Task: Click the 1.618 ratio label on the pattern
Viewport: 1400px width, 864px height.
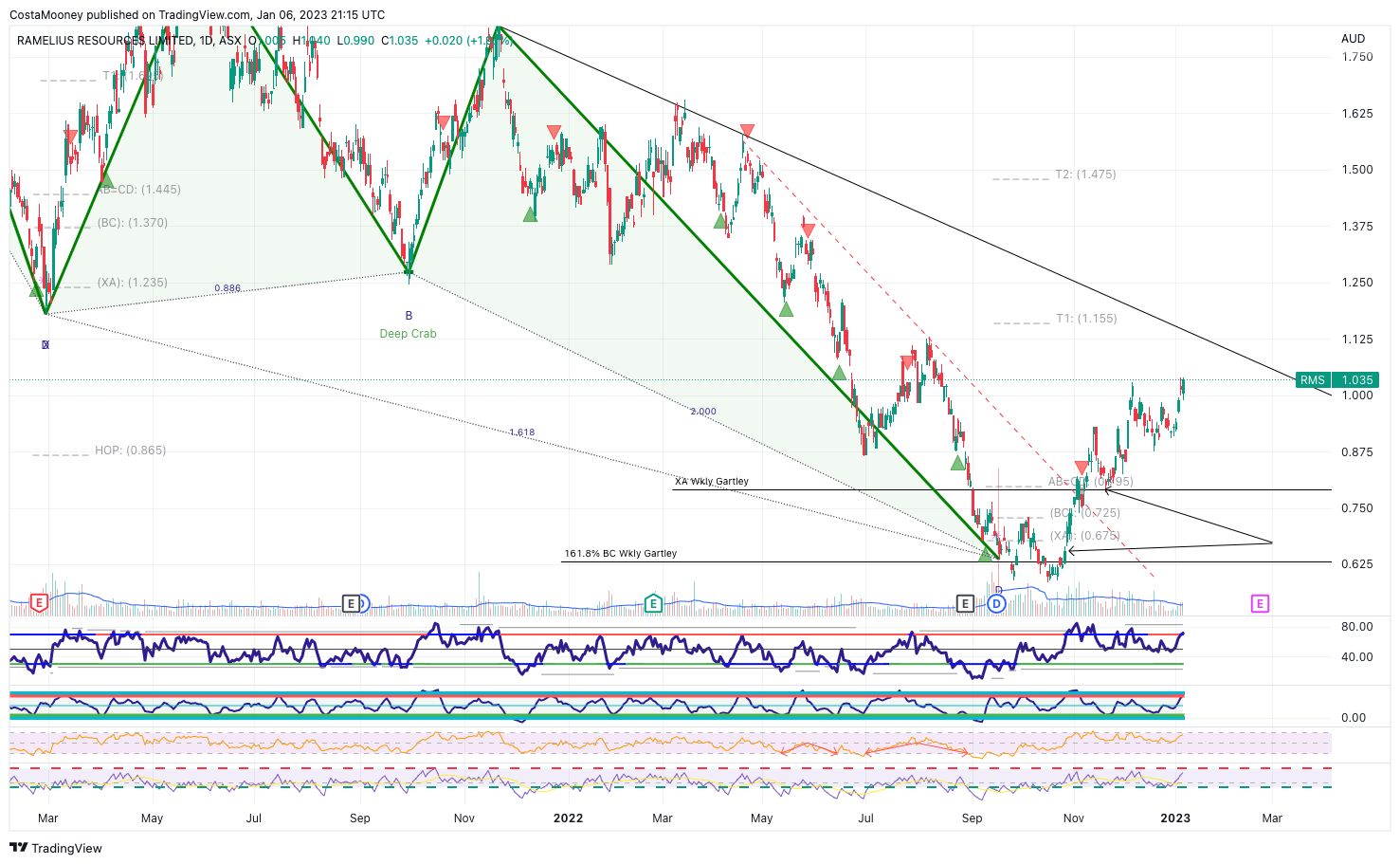Action: [522, 432]
